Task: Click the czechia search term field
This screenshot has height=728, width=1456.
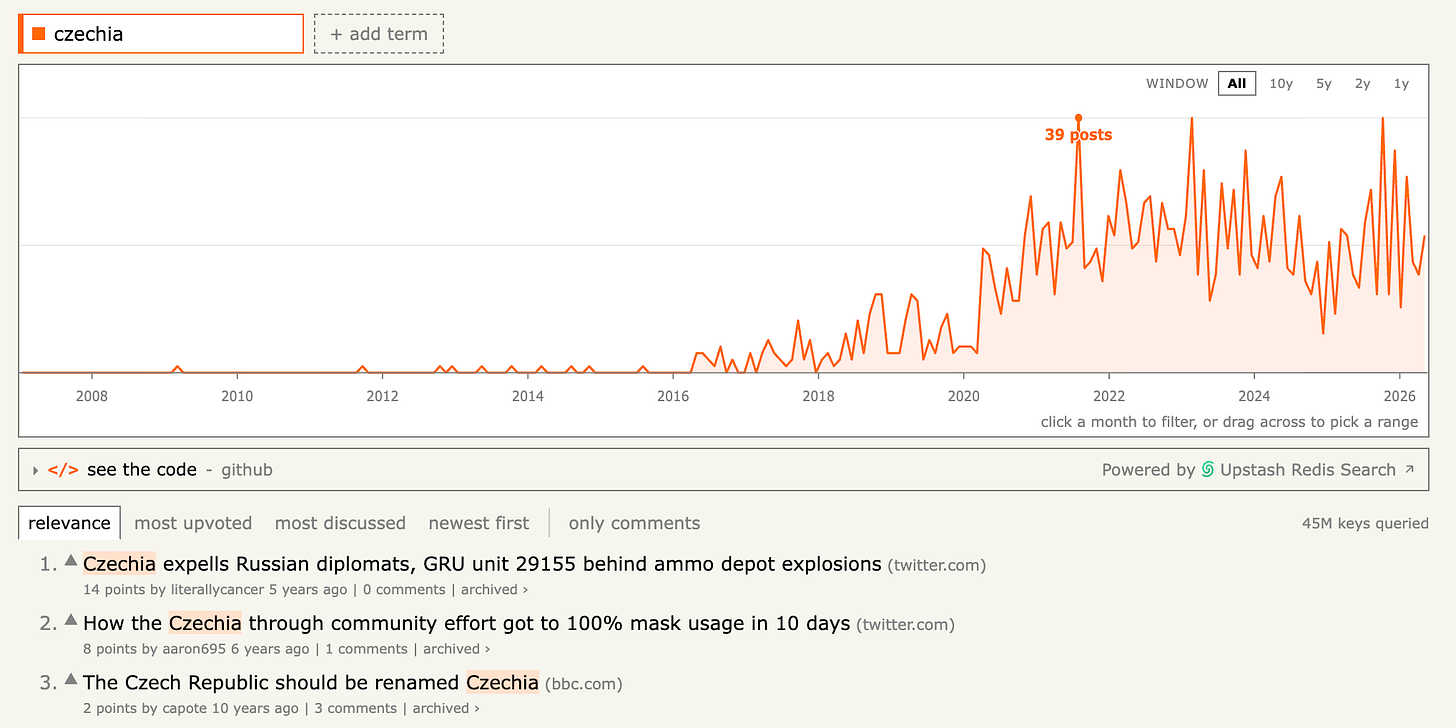Action: pyautogui.click(x=161, y=34)
